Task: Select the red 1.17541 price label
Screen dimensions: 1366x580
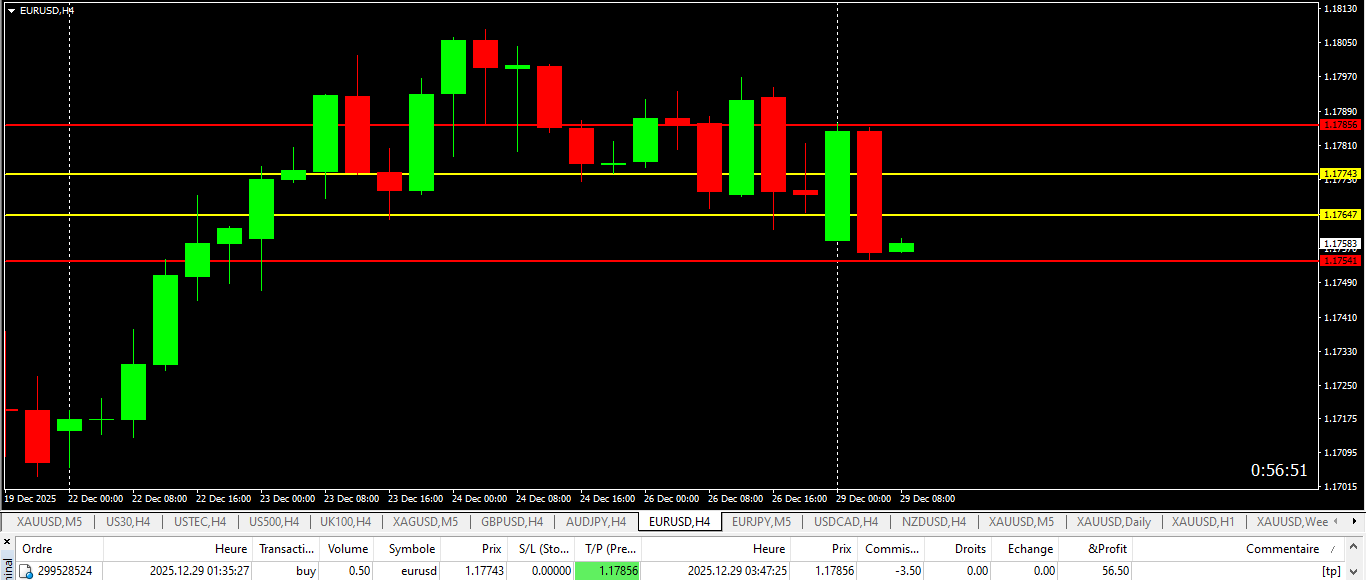Action: point(1340,260)
